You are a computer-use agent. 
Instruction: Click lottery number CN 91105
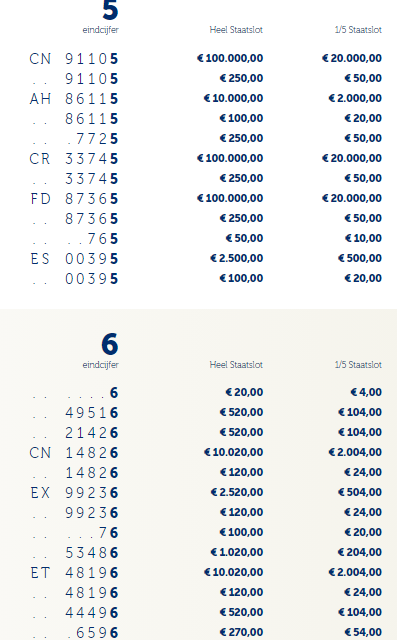74,59
